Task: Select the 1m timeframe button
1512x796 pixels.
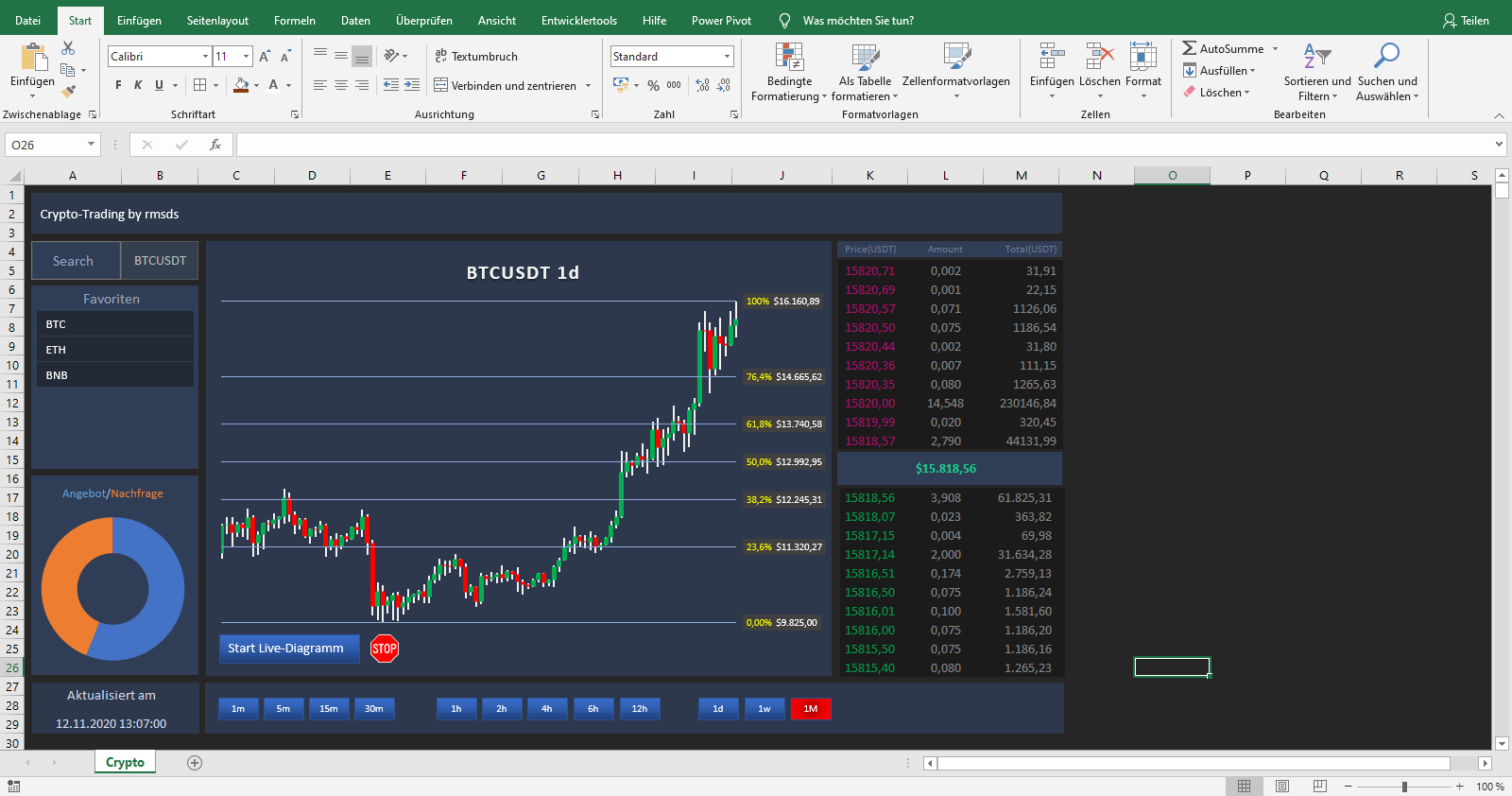Action: click(238, 709)
